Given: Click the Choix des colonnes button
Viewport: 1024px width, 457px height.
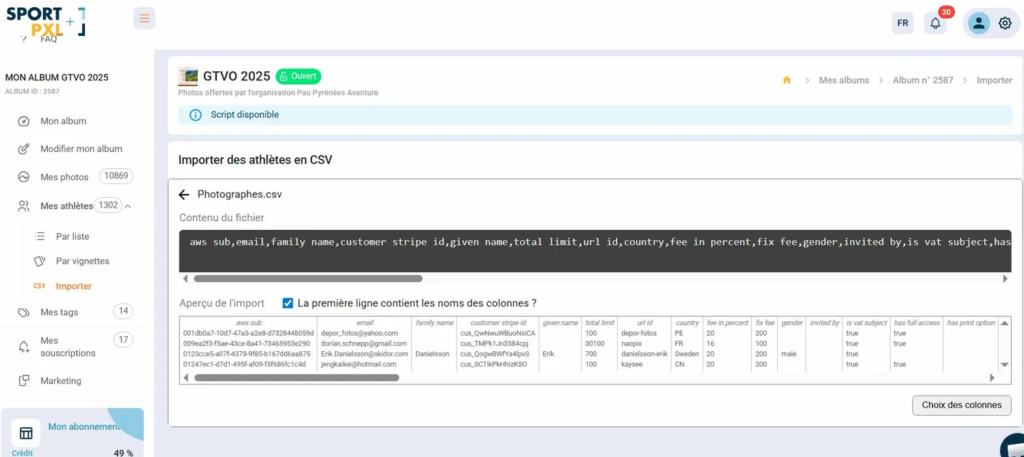Looking at the screenshot, I should click(961, 405).
